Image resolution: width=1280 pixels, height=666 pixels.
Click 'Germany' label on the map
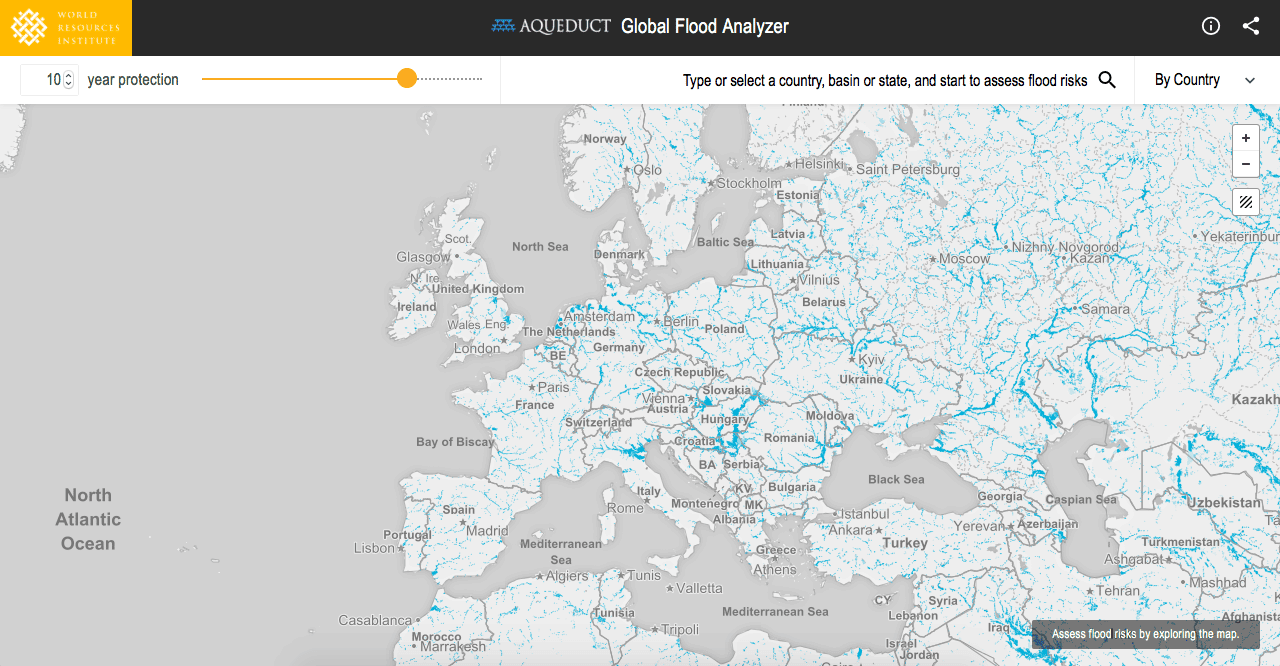click(x=619, y=348)
